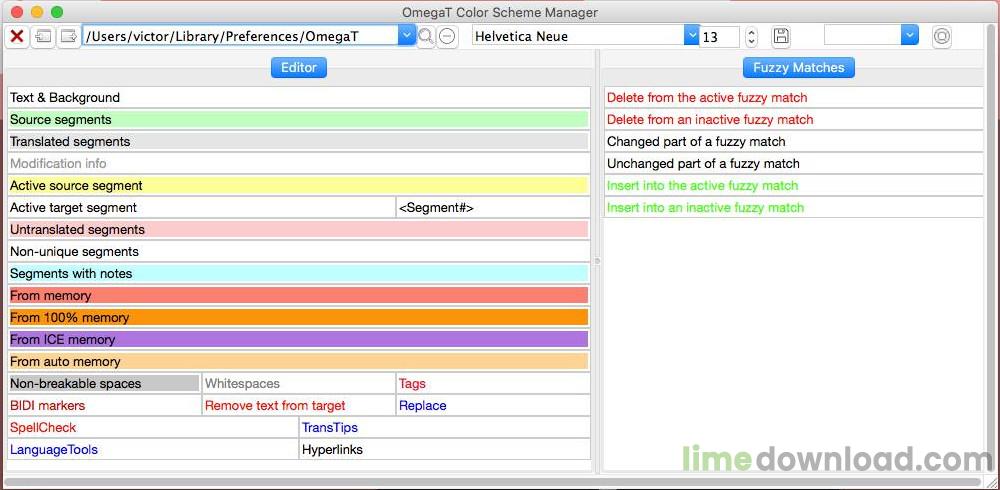
Task: Click the font size input field
Action: [720, 36]
